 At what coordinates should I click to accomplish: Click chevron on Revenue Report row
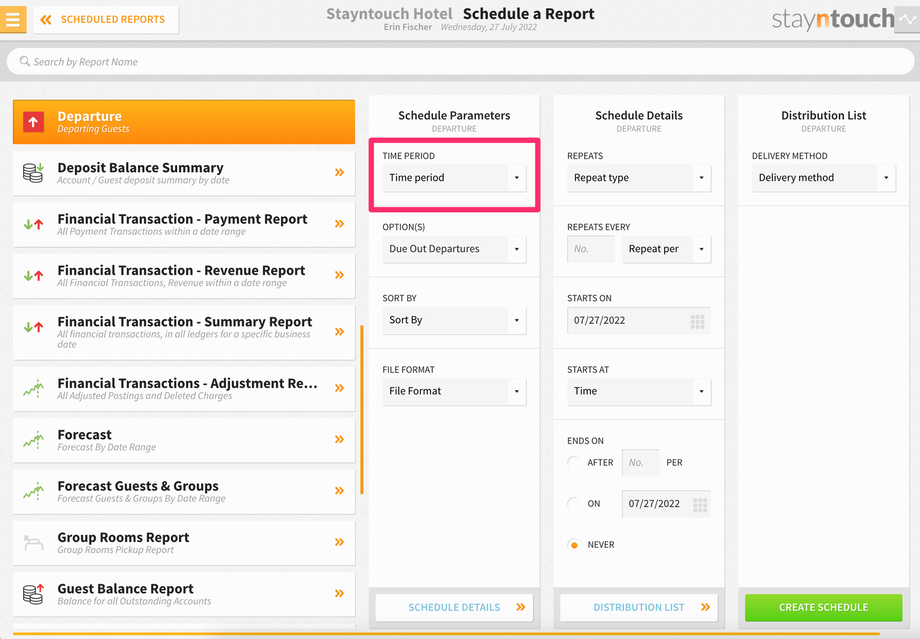(x=339, y=275)
